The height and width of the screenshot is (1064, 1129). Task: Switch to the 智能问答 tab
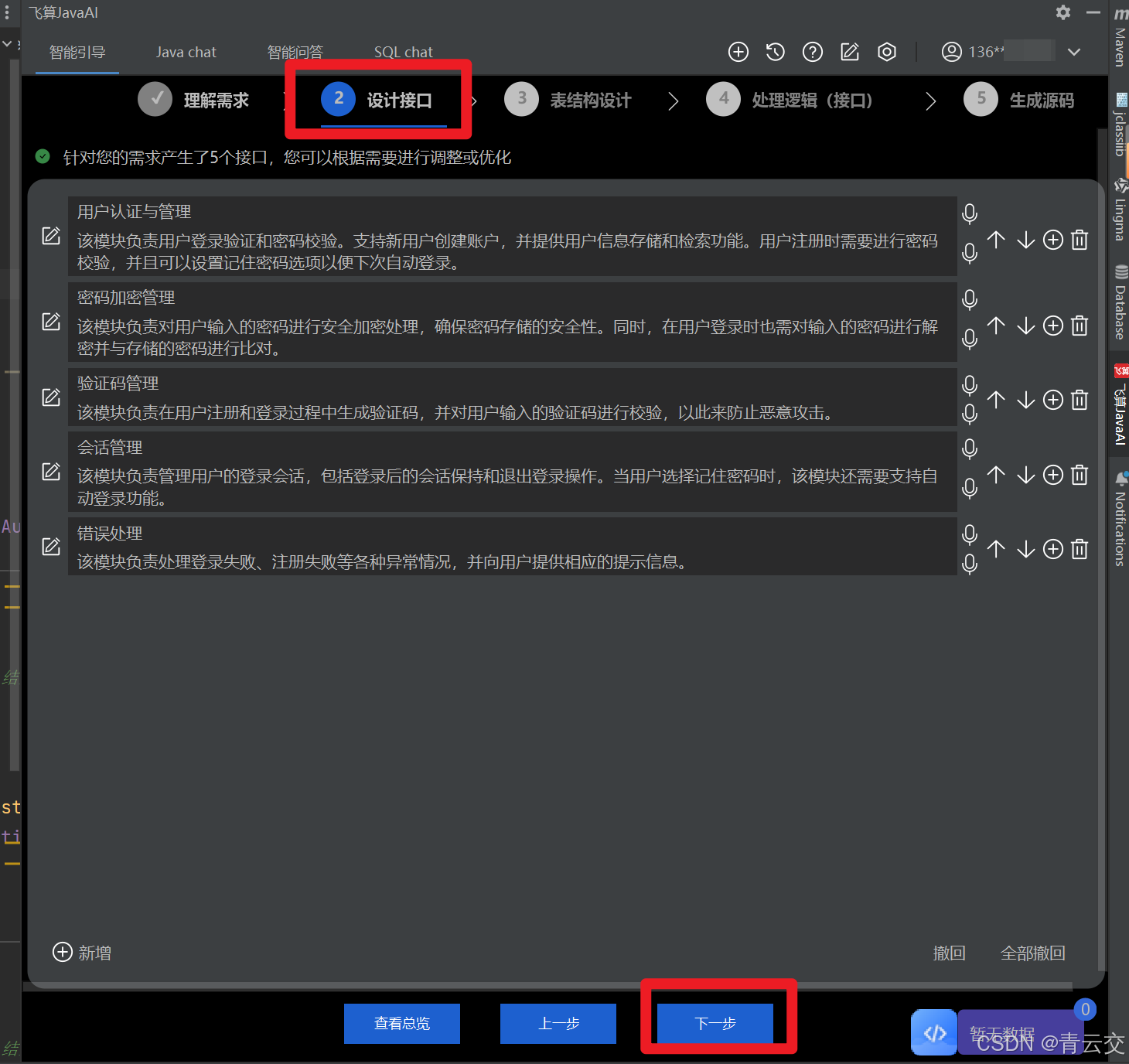[295, 52]
